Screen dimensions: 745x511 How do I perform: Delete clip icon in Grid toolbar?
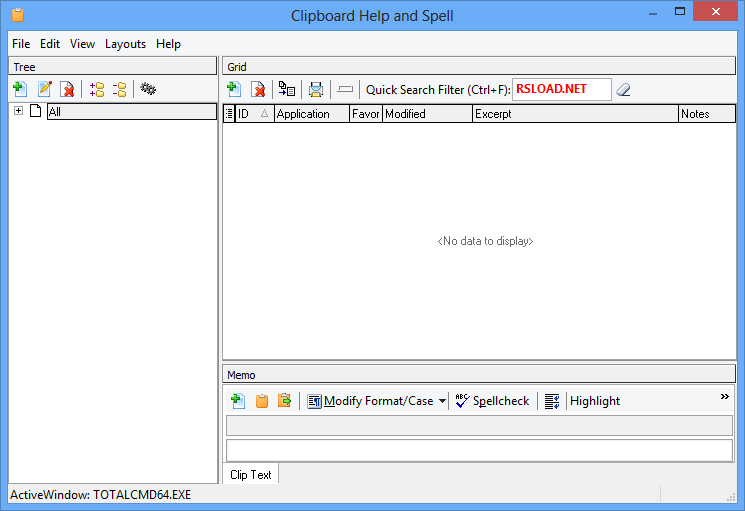[258, 89]
